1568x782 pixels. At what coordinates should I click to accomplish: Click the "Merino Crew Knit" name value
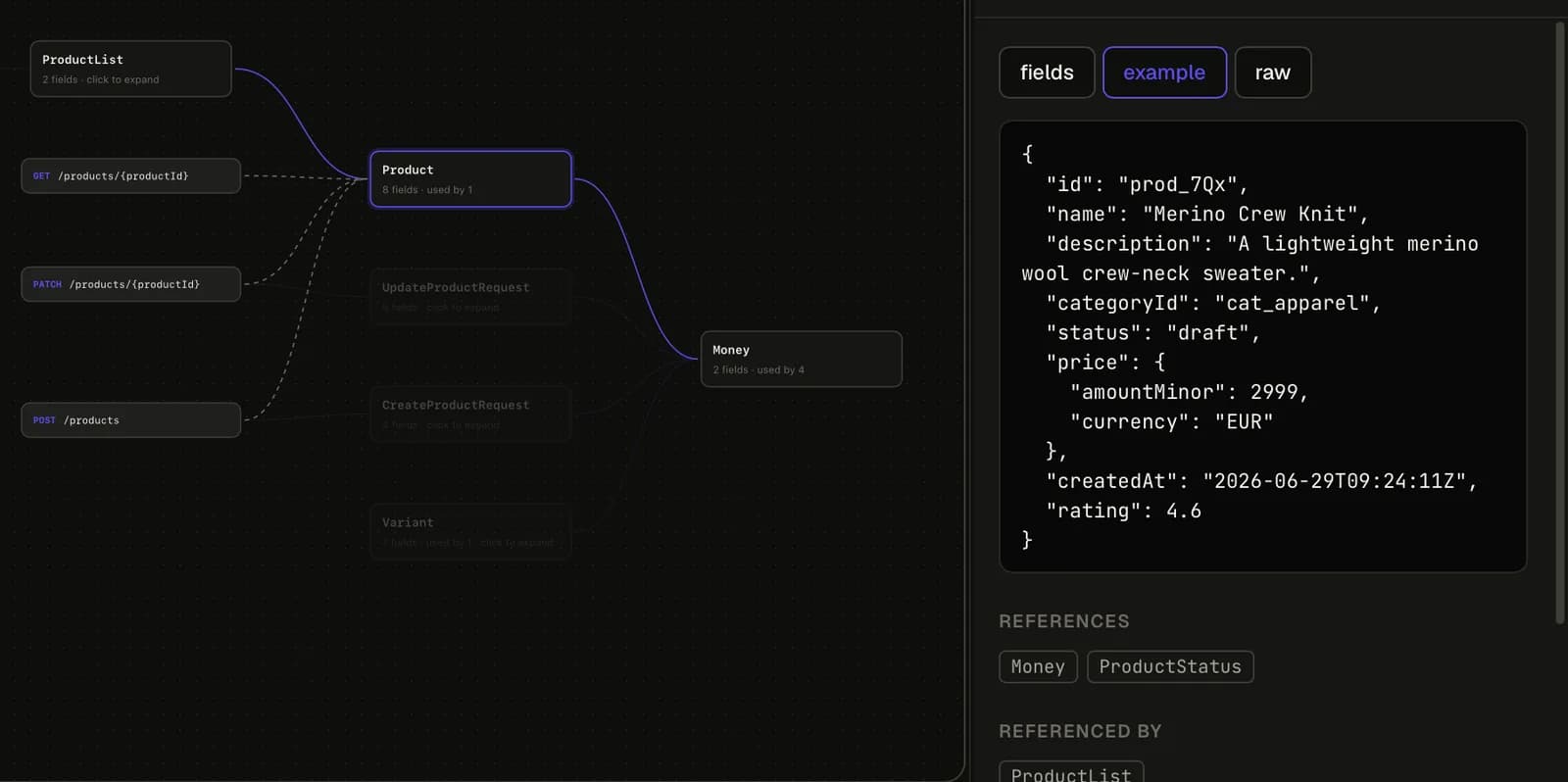(x=1249, y=214)
